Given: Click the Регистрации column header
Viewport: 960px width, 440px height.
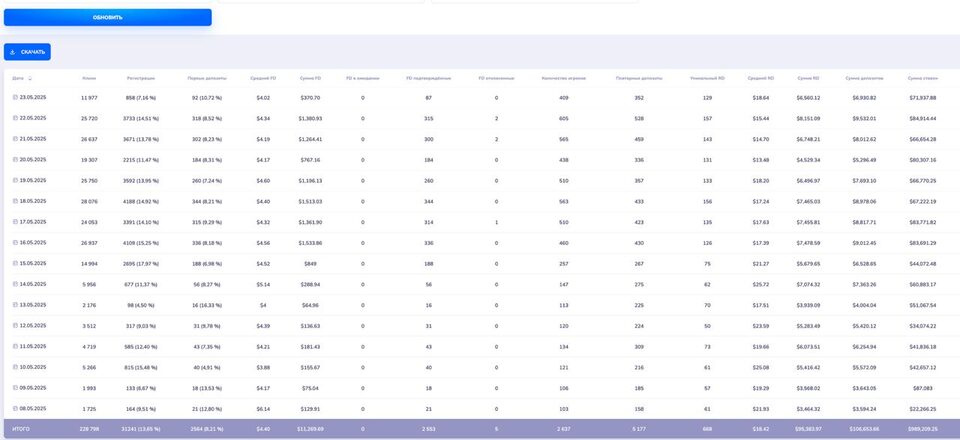Looking at the screenshot, I should [141, 78].
